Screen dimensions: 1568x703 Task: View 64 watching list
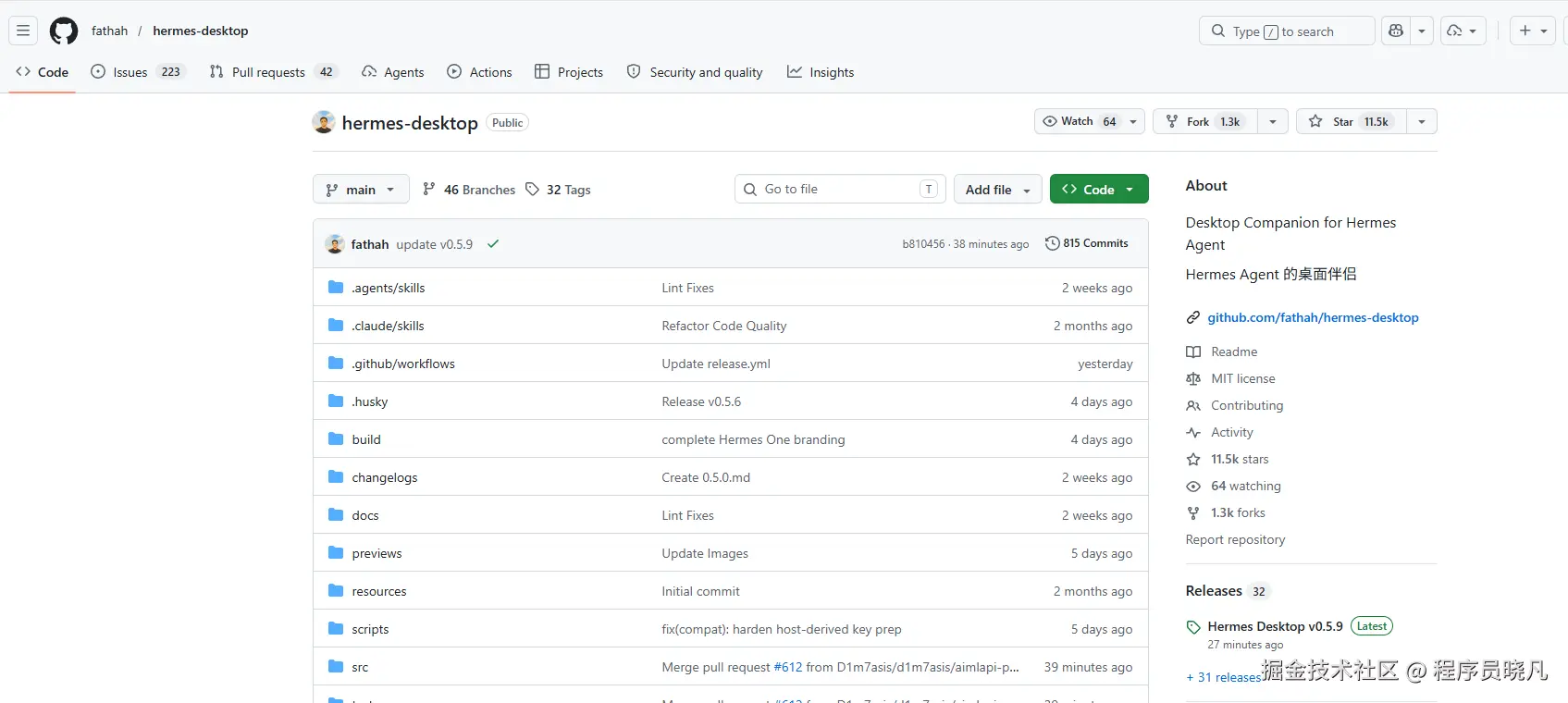tap(1246, 486)
